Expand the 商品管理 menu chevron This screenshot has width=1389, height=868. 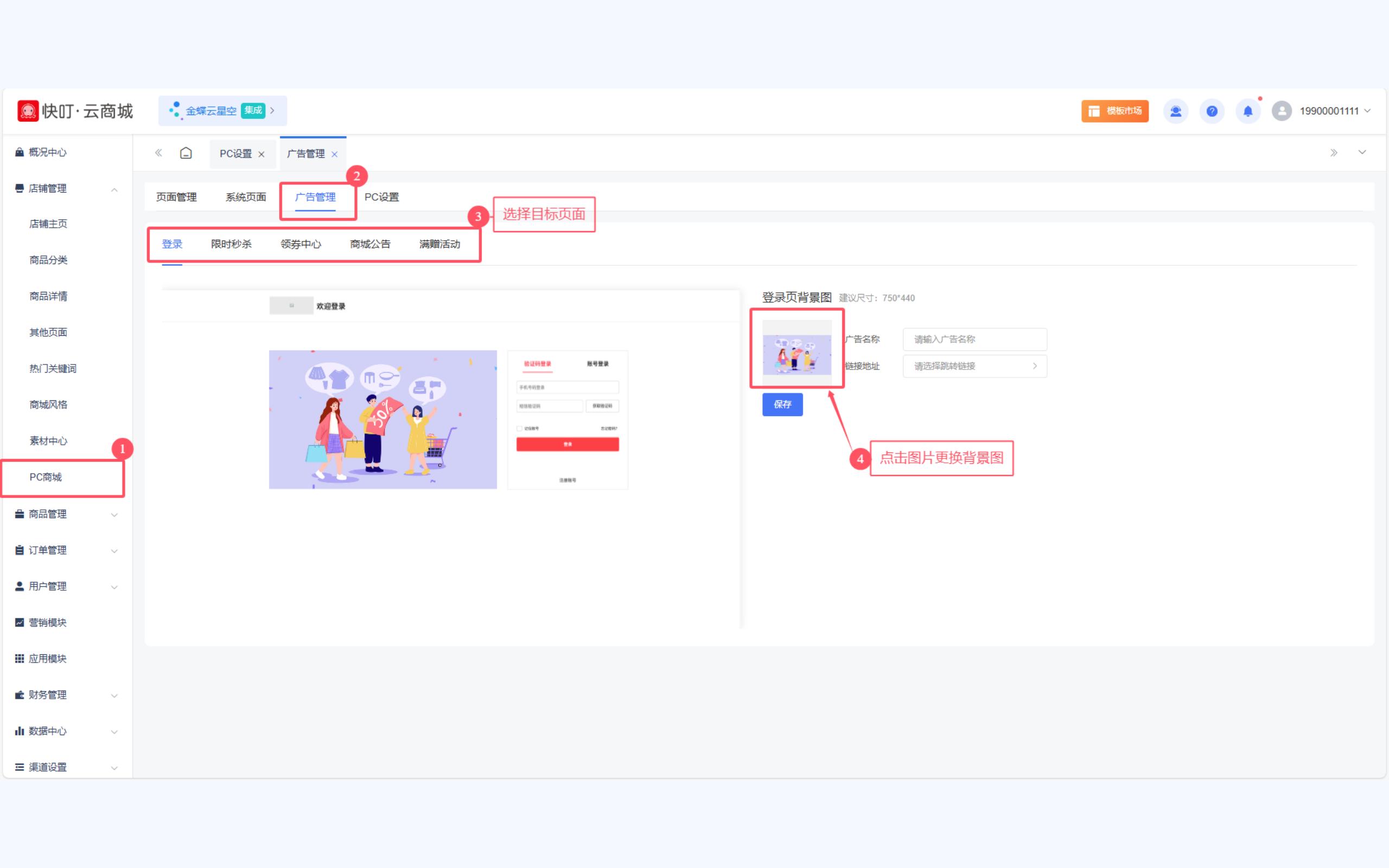pos(114,515)
